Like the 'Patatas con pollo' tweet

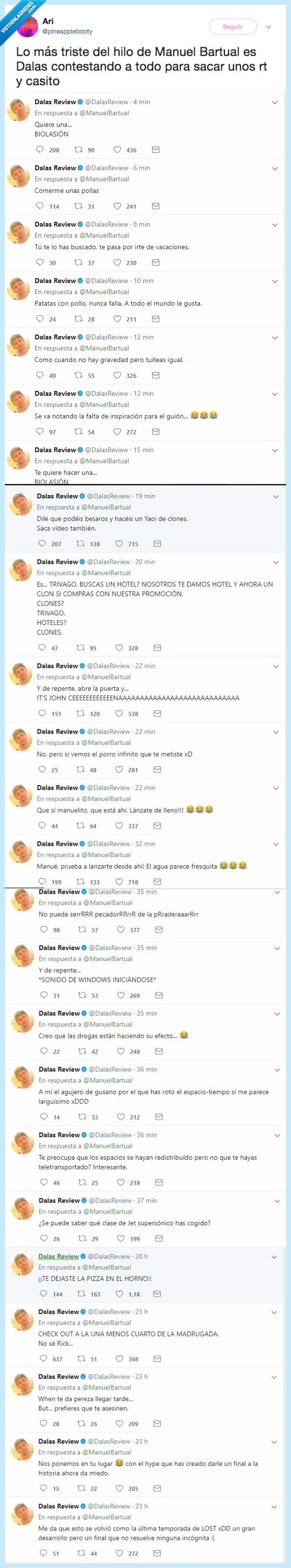tap(117, 319)
